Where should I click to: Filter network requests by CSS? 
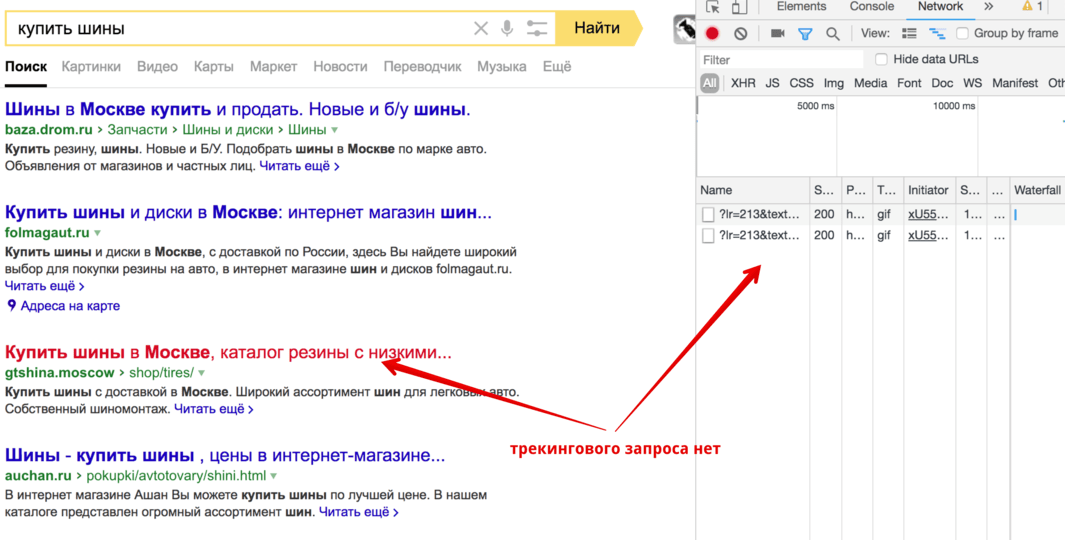[x=801, y=83]
